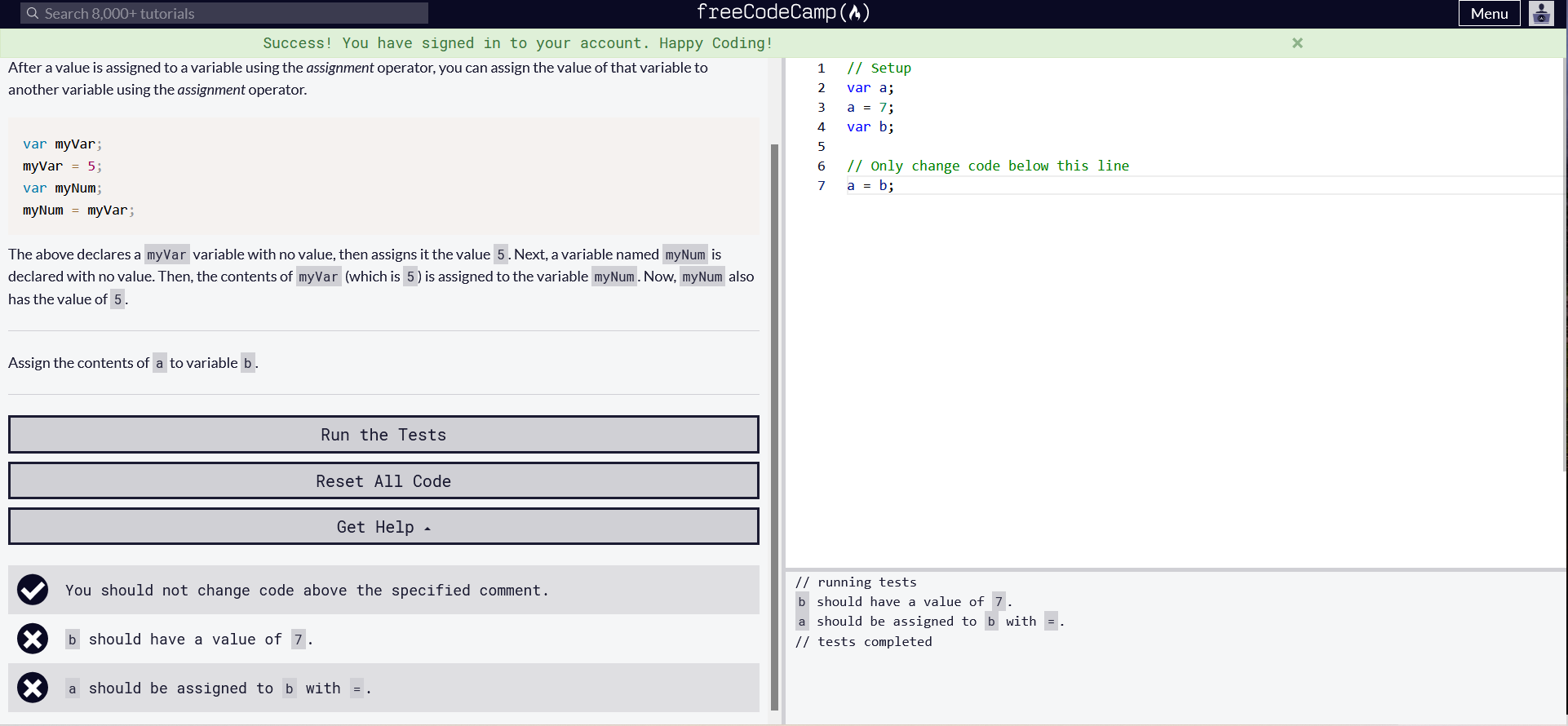1568x726 pixels.
Task: Click console line 'a should be assigned to b with ='
Action: tap(930, 622)
